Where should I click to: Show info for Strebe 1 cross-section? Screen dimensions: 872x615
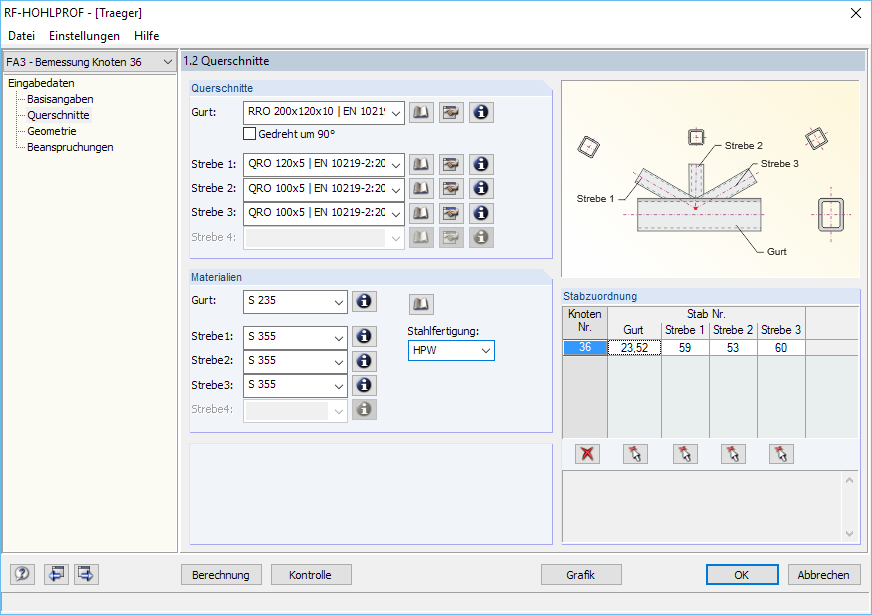coord(481,164)
